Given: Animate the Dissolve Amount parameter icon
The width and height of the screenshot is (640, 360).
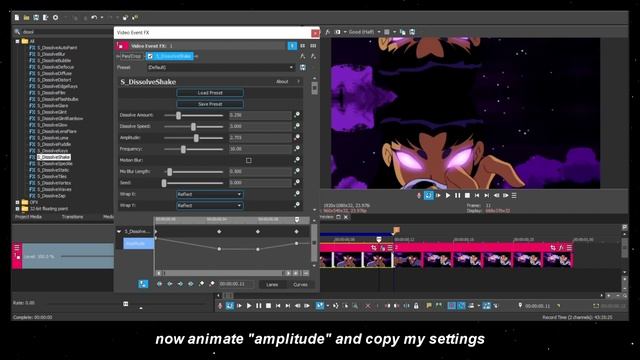Looking at the screenshot, I should tap(297, 115).
